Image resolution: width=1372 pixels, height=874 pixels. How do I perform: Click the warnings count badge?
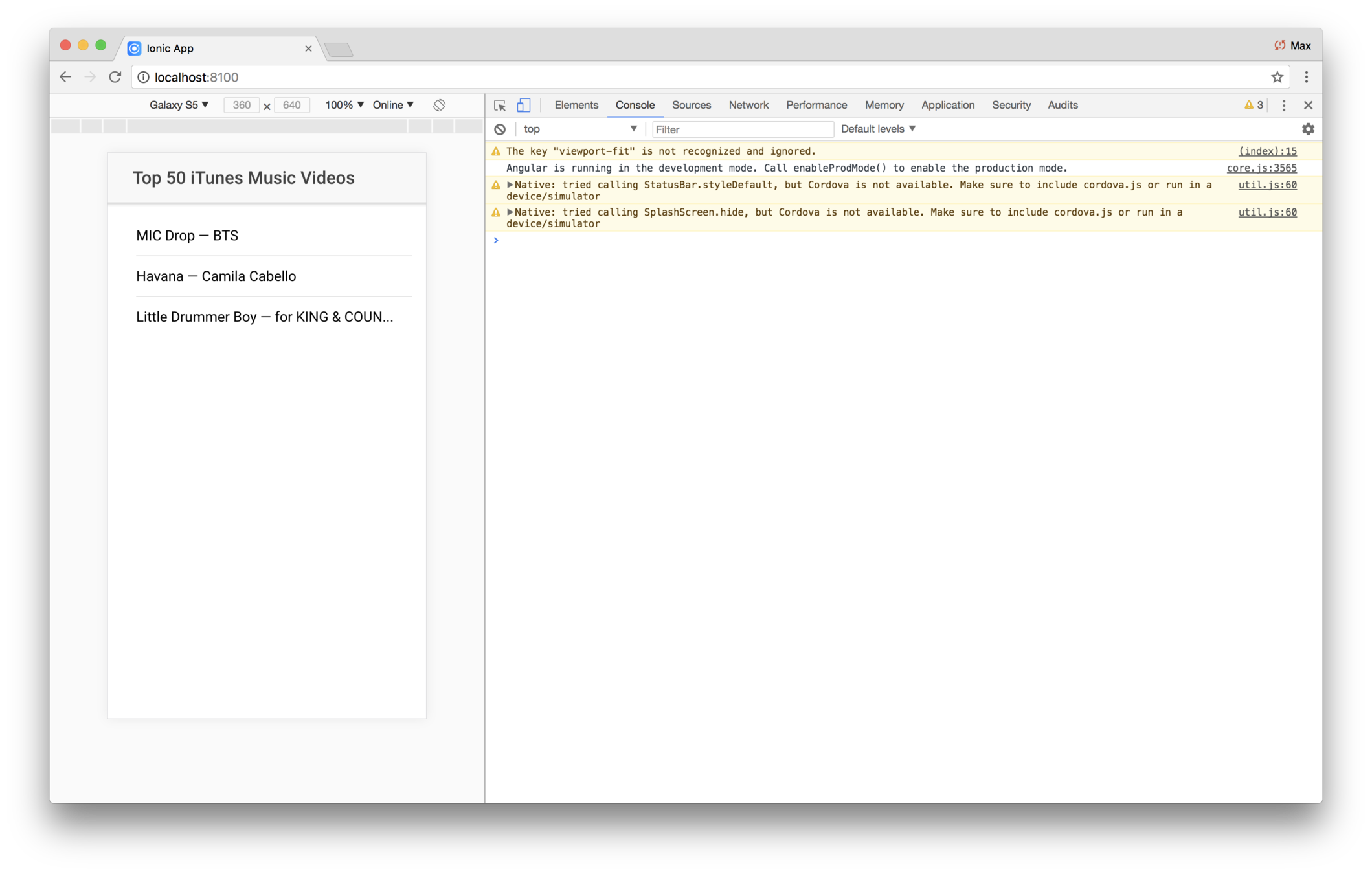pos(1254,106)
